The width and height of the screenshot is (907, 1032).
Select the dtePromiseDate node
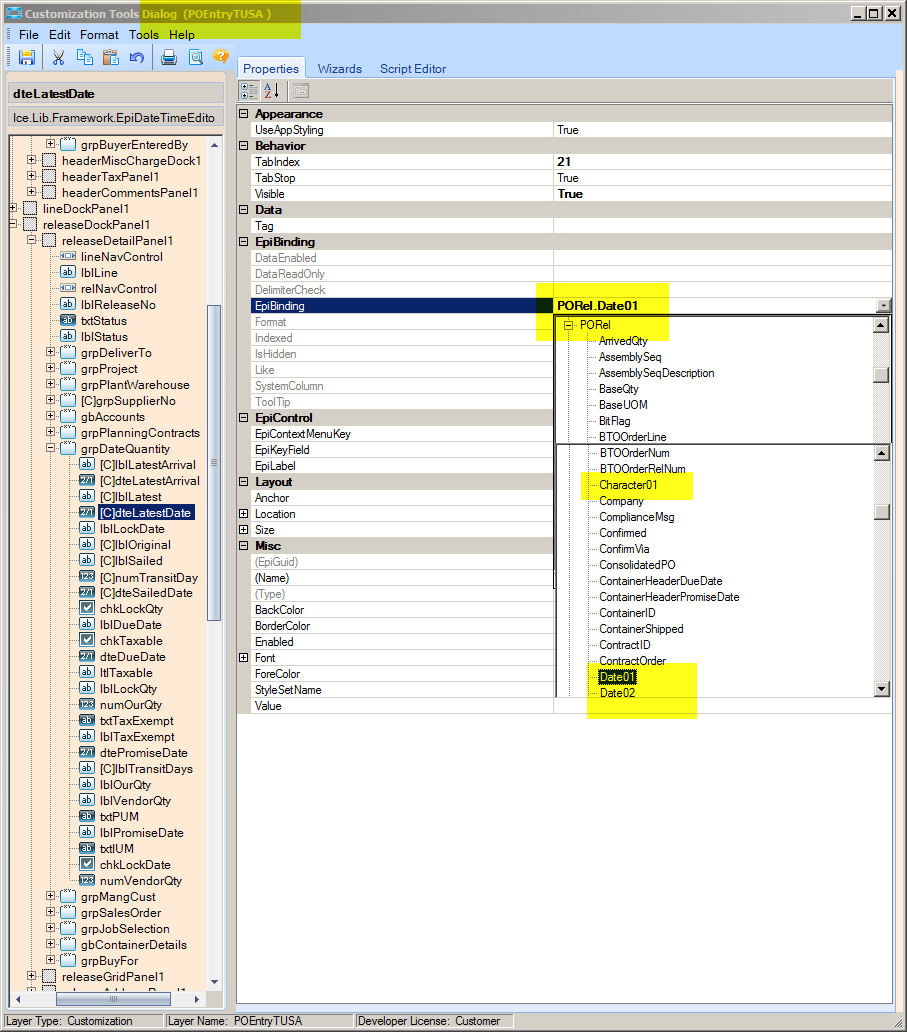(143, 753)
